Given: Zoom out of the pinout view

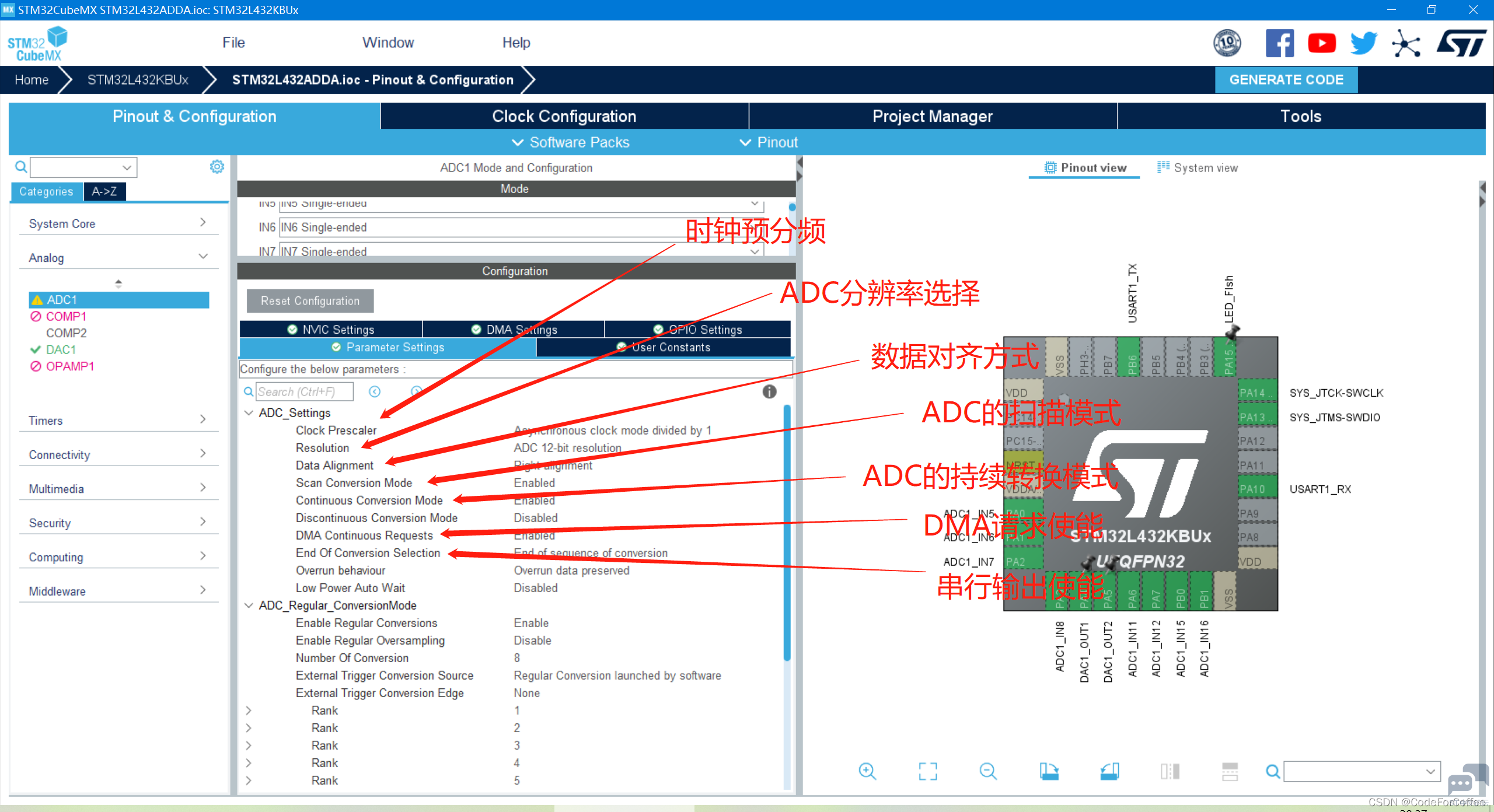Looking at the screenshot, I should coord(988,772).
